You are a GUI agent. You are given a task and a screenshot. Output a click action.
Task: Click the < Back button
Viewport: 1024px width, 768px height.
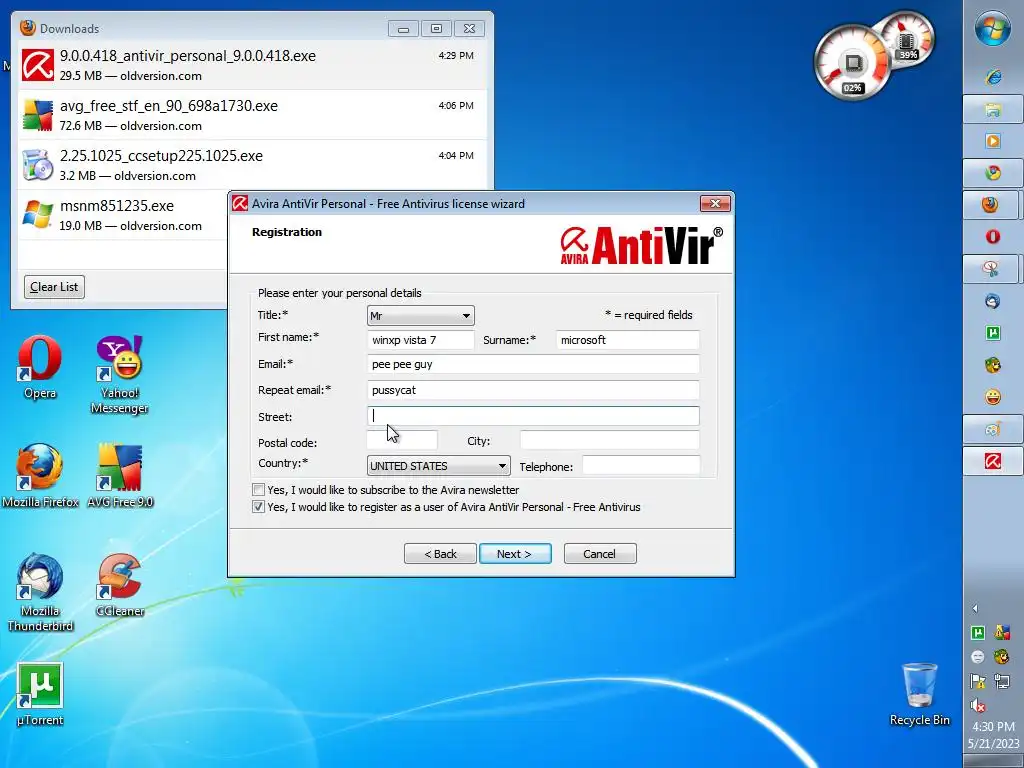440,554
